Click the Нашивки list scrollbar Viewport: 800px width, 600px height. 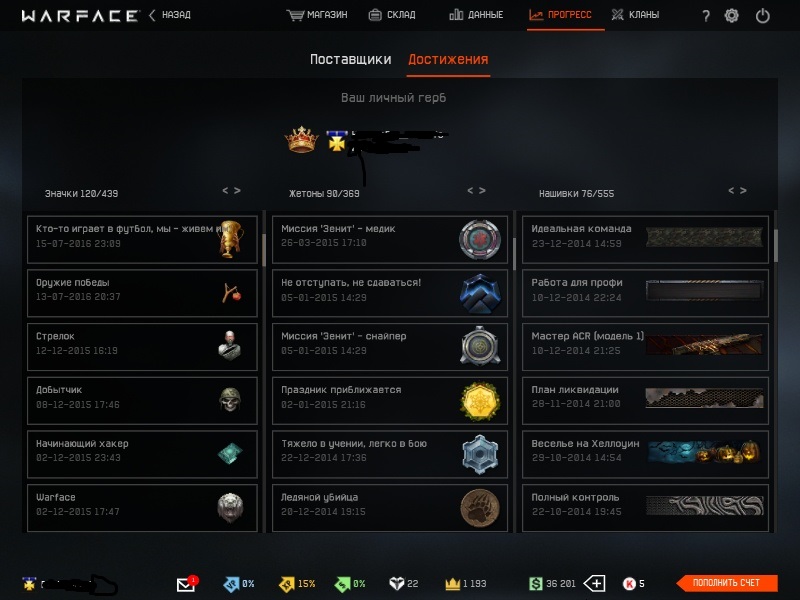[x=776, y=246]
